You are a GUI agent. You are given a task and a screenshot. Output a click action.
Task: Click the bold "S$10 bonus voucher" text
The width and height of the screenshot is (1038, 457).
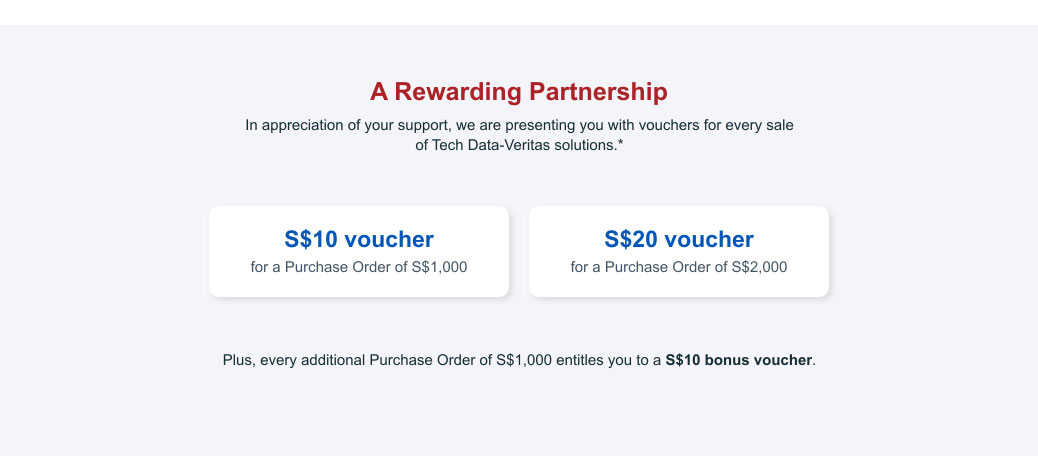tap(739, 360)
